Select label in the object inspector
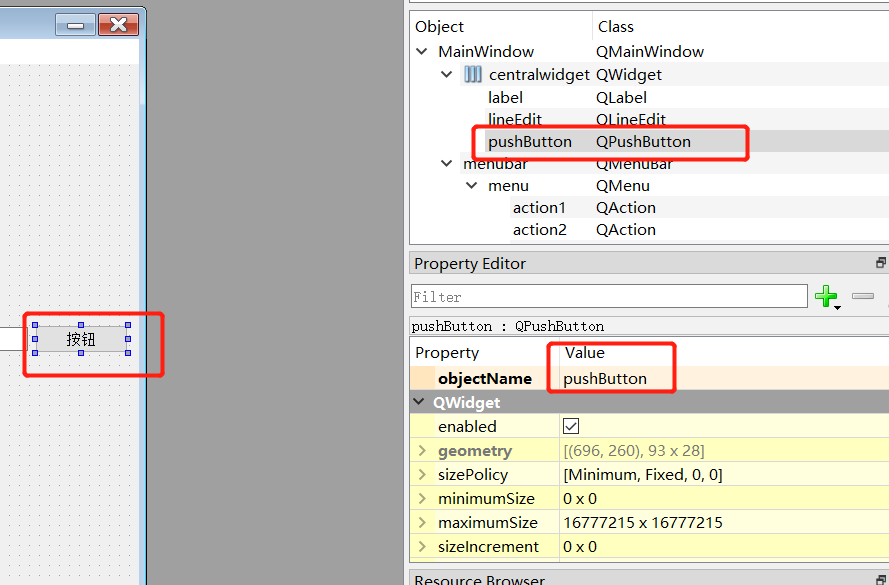889x585 pixels. [x=505, y=97]
